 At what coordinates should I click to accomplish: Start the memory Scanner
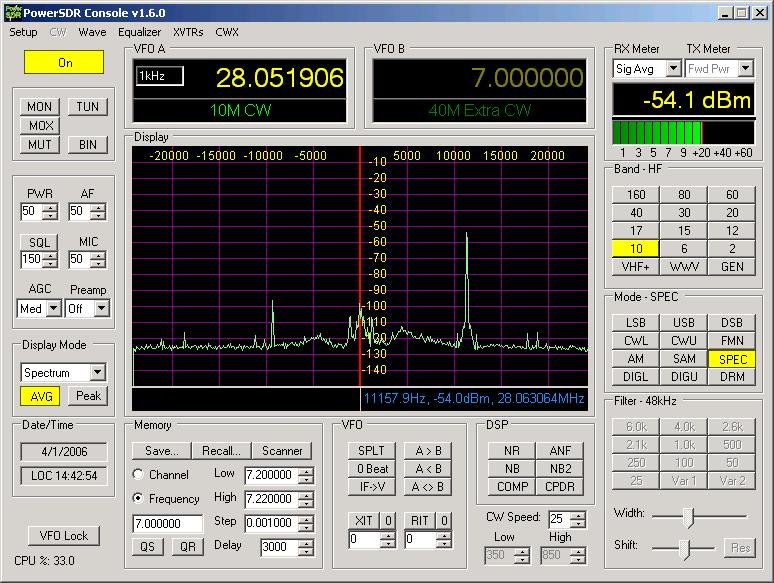tap(281, 451)
